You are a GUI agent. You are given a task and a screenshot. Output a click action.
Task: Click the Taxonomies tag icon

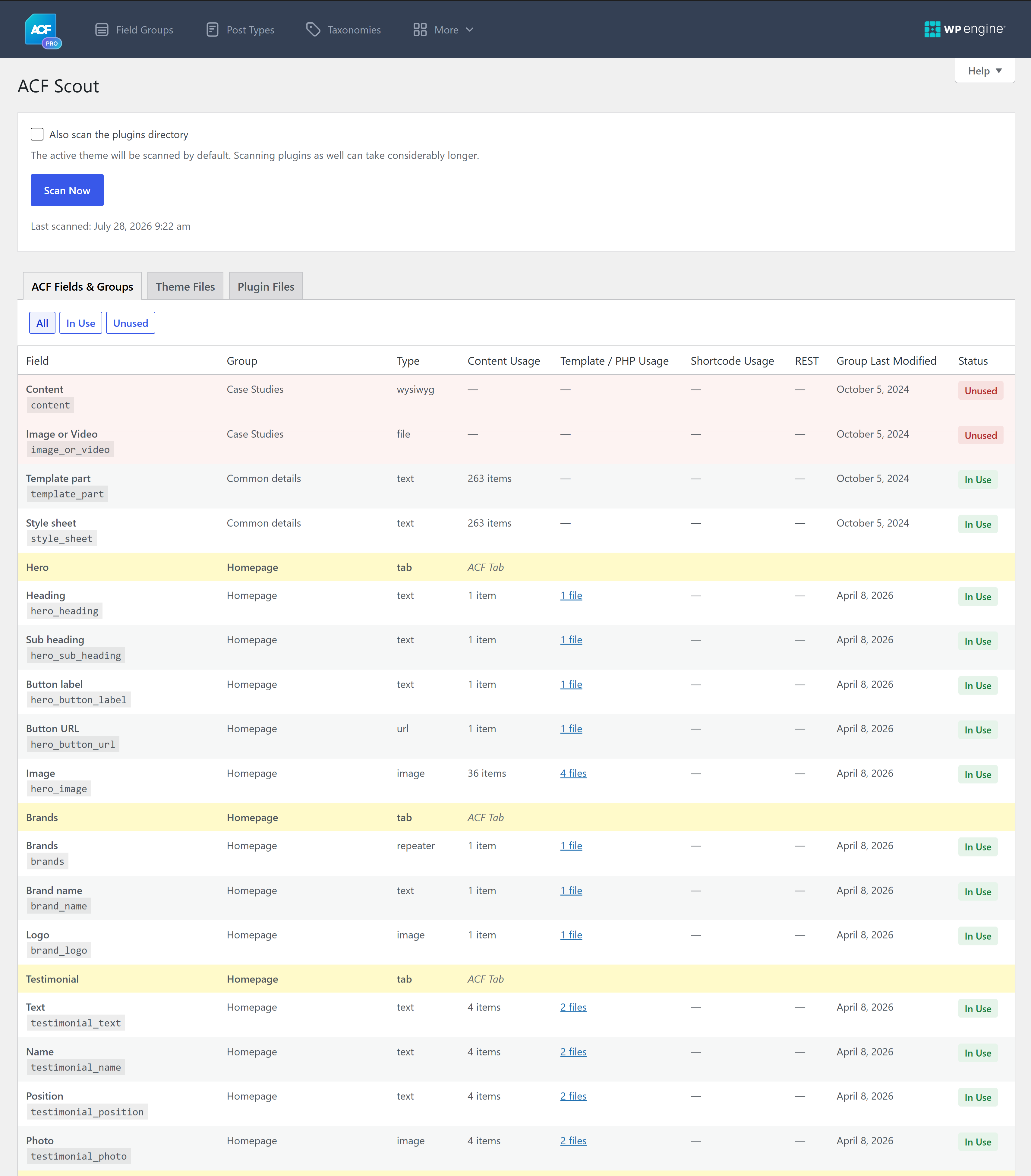click(313, 30)
